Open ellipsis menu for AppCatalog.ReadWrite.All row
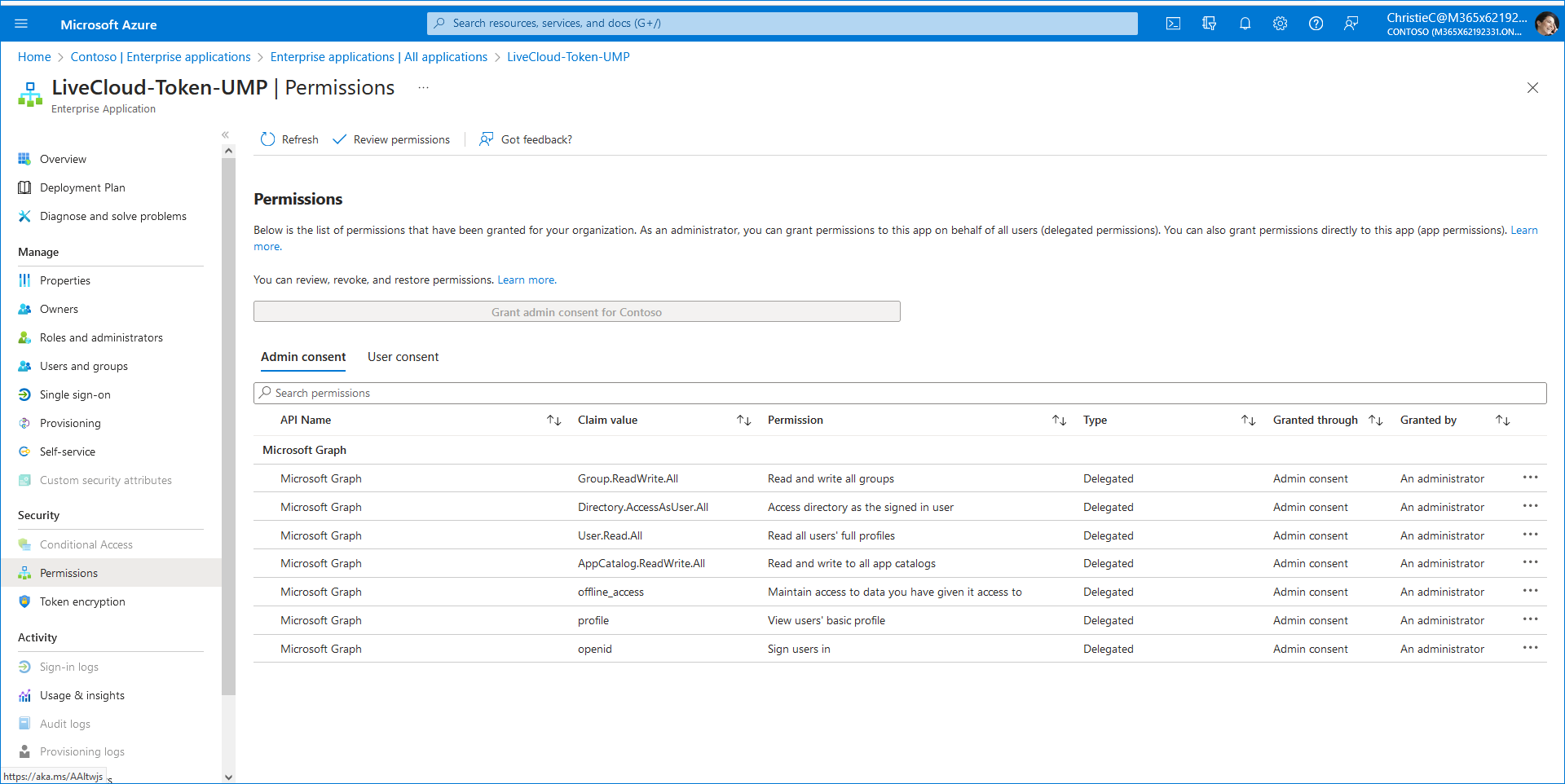Screen dimensions: 1565x784 click(x=1530, y=562)
